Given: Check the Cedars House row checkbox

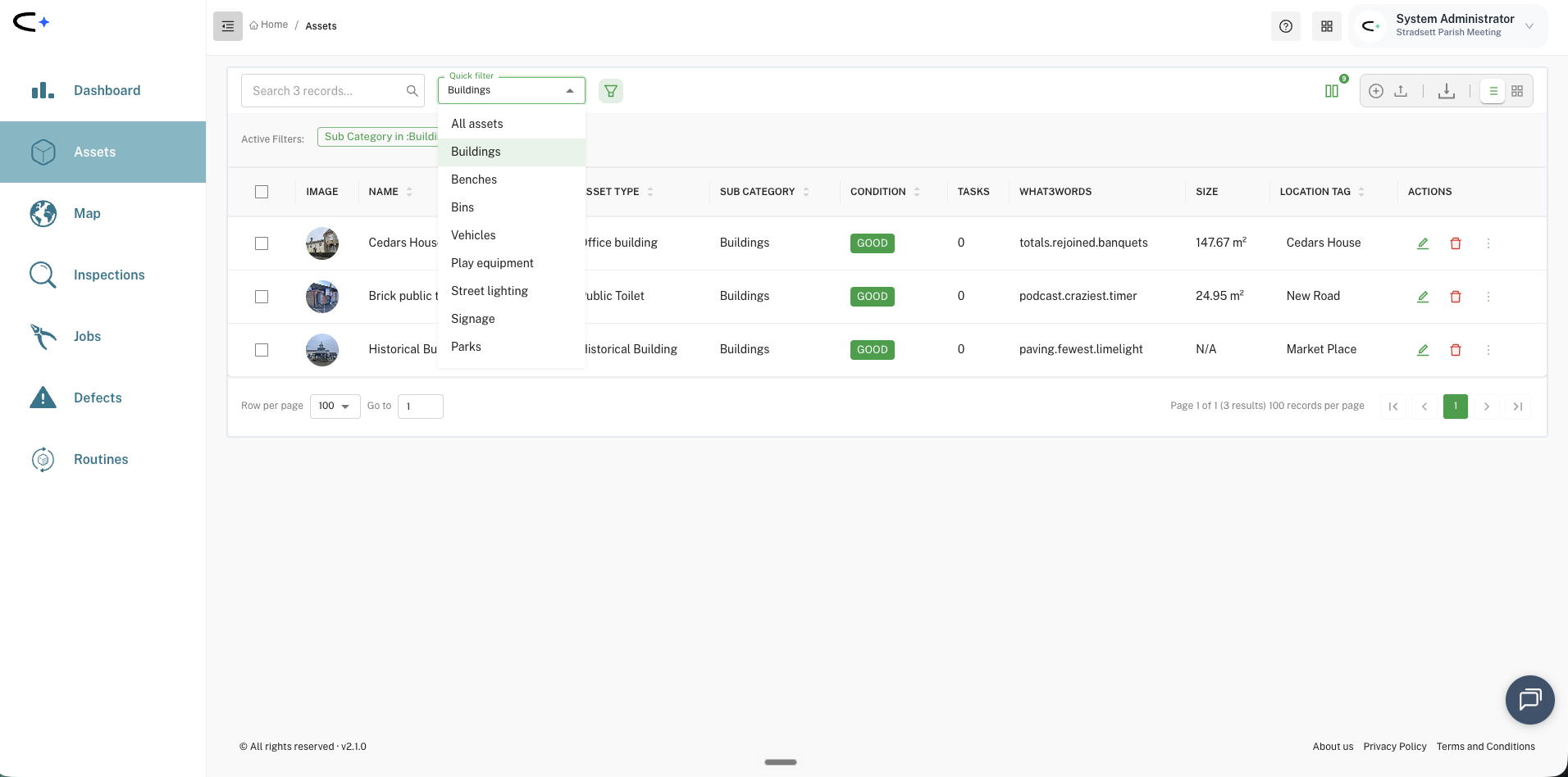Looking at the screenshot, I should [262, 243].
